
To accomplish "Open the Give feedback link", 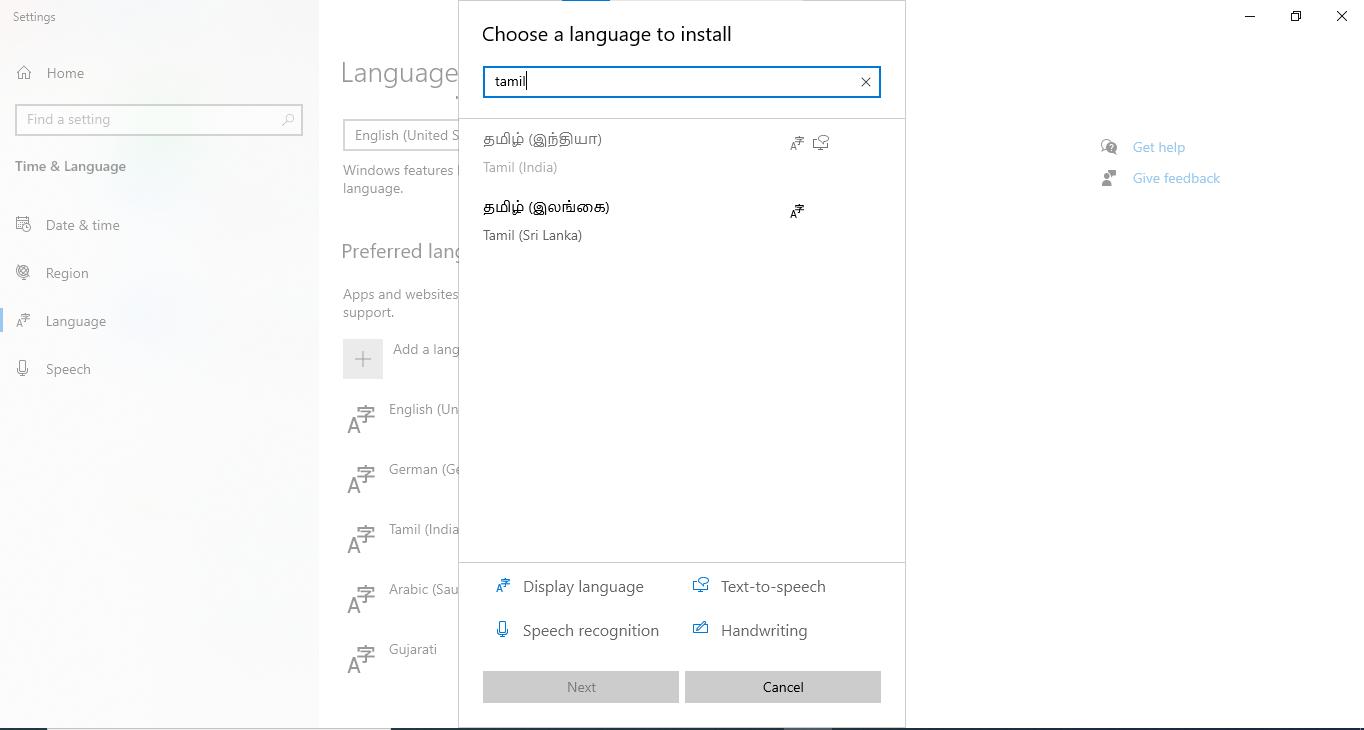I will click(1176, 178).
